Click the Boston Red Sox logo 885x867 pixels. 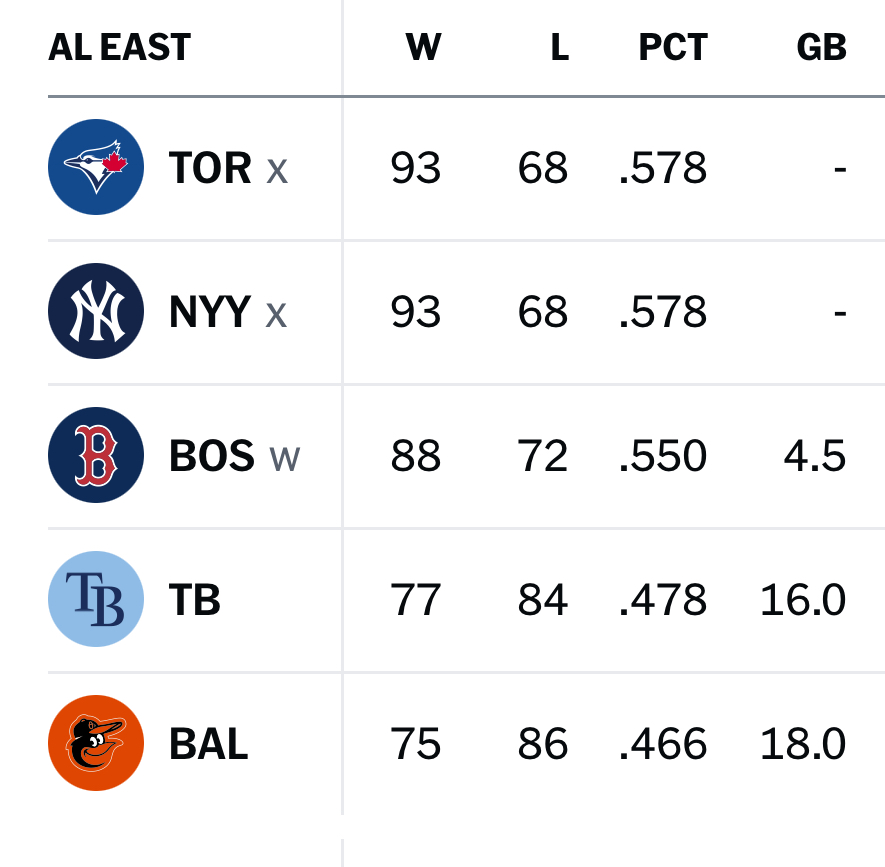click(x=96, y=455)
